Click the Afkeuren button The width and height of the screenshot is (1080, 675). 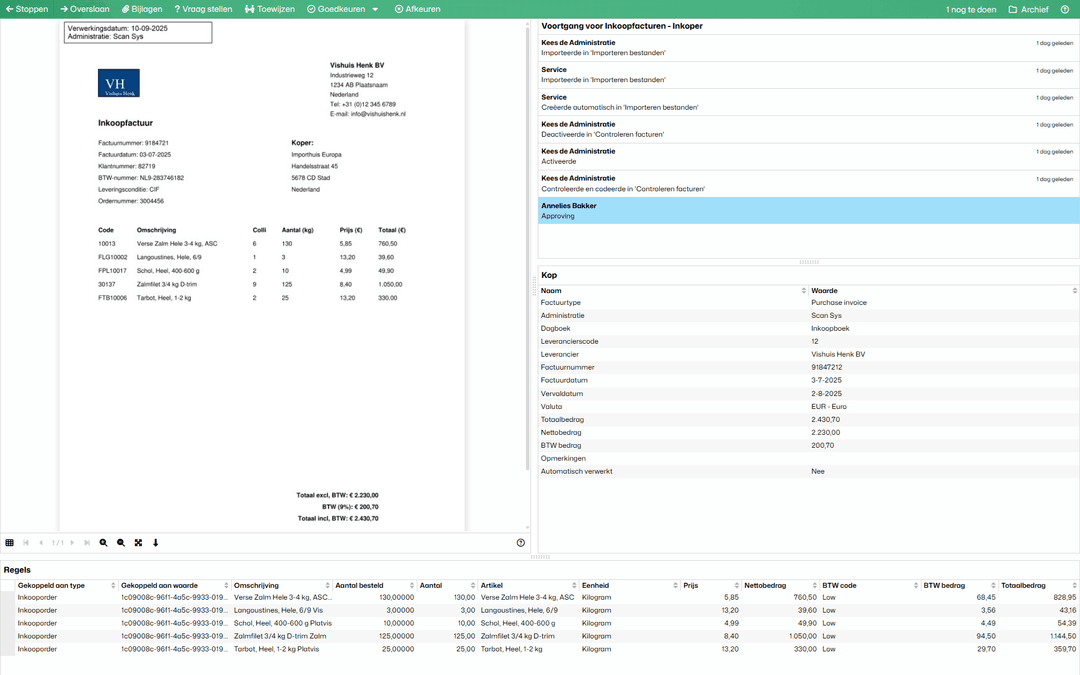[417, 9]
